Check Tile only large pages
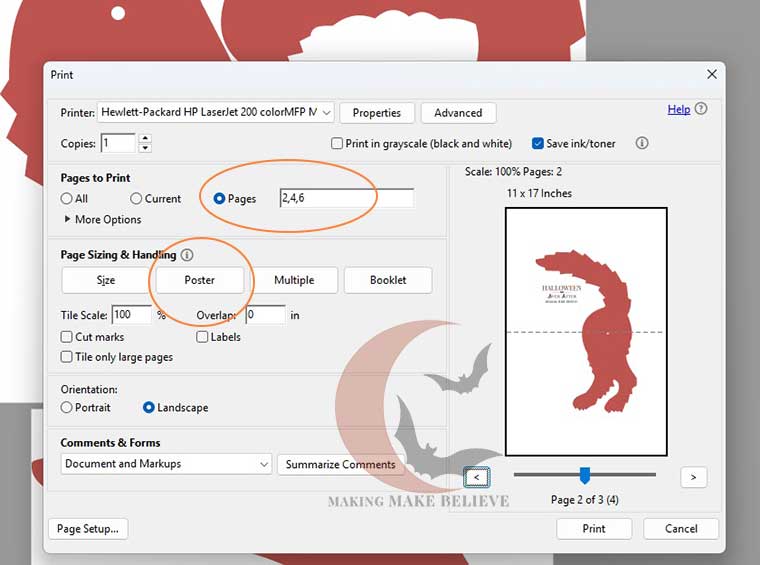This screenshot has height=565, width=760. (66, 357)
